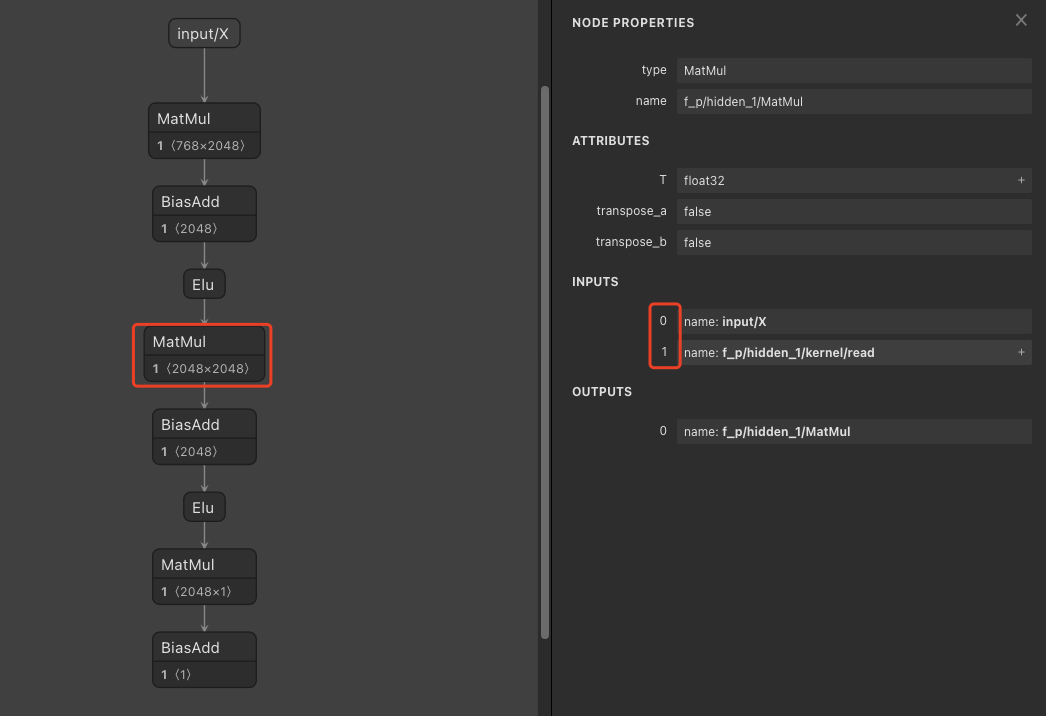Click the type field showing MatMul
This screenshot has width=1046, height=716.
pos(854,70)
